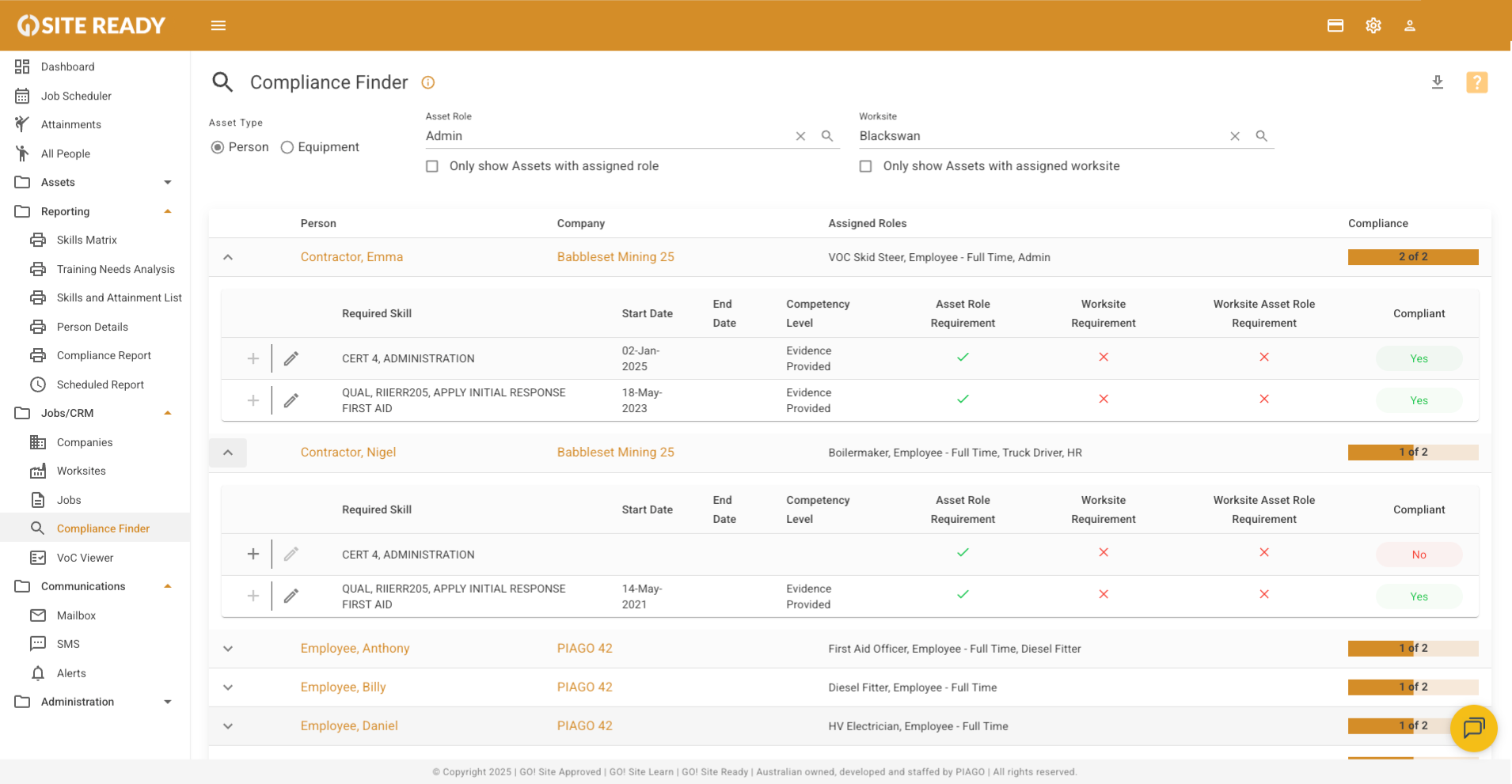Clear the Admin asset role field

click(800, 136)
